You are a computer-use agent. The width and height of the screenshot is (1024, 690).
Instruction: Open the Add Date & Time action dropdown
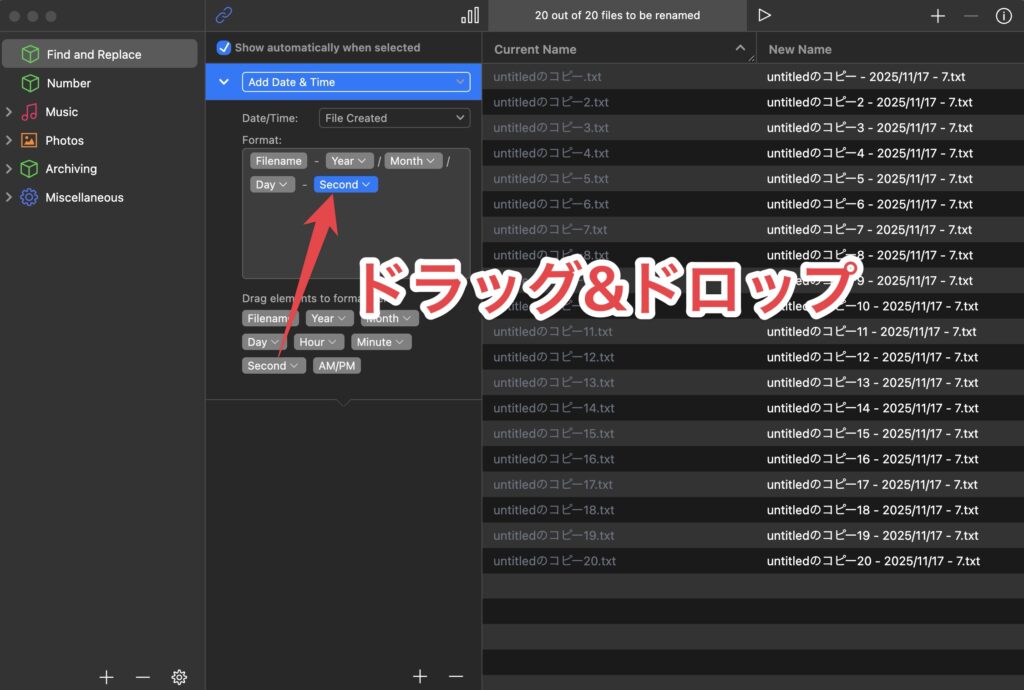[x=355, y=82]
